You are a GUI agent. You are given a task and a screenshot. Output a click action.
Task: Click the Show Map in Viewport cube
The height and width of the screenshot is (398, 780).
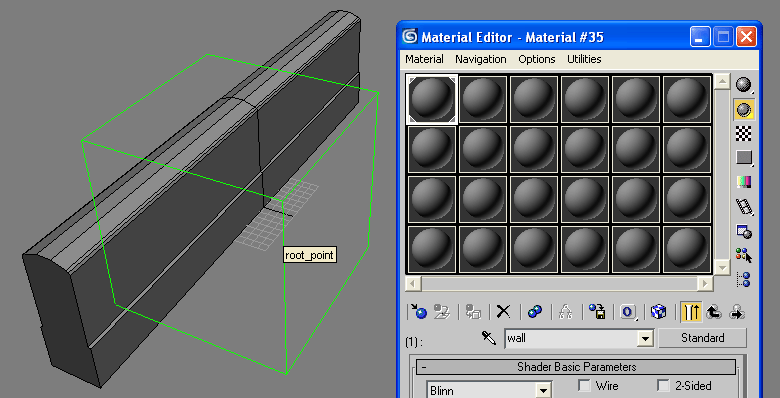click(658, 312)
